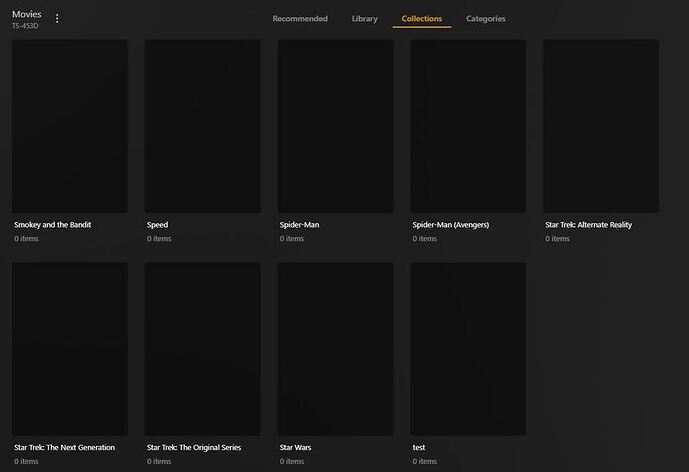Switch to the Recommended tab
Screen dimensions: 689x472
pyautogui.click(x=300, y=18)
